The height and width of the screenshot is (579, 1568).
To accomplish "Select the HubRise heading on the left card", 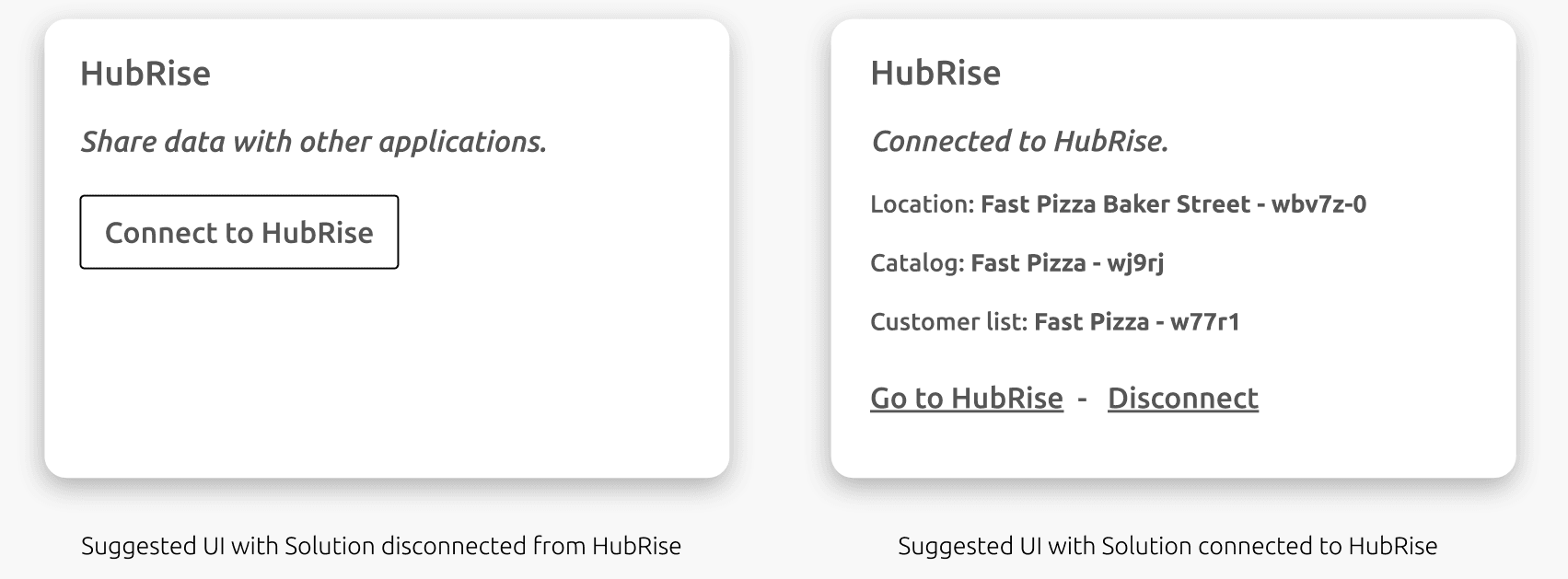I will coord(145,73).
